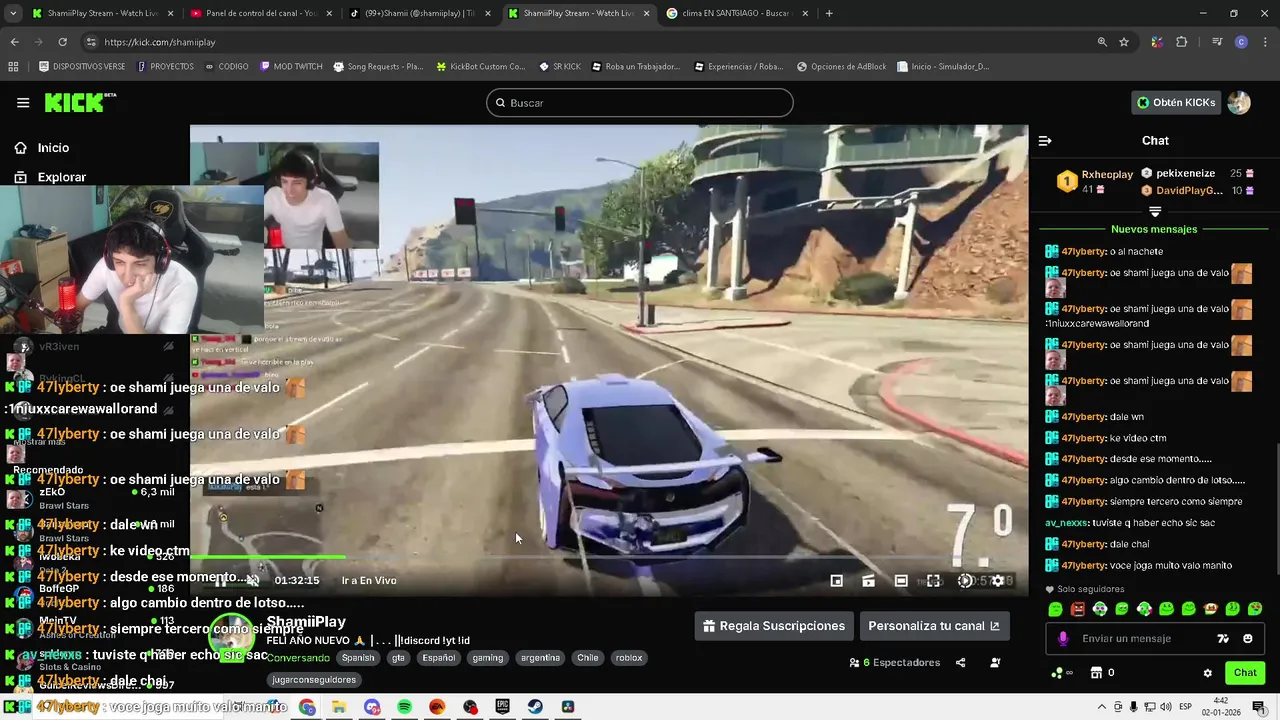Expand the chat leaderboard chevron
This screenshot has width=1280, height=720.
pos(1155,211)
